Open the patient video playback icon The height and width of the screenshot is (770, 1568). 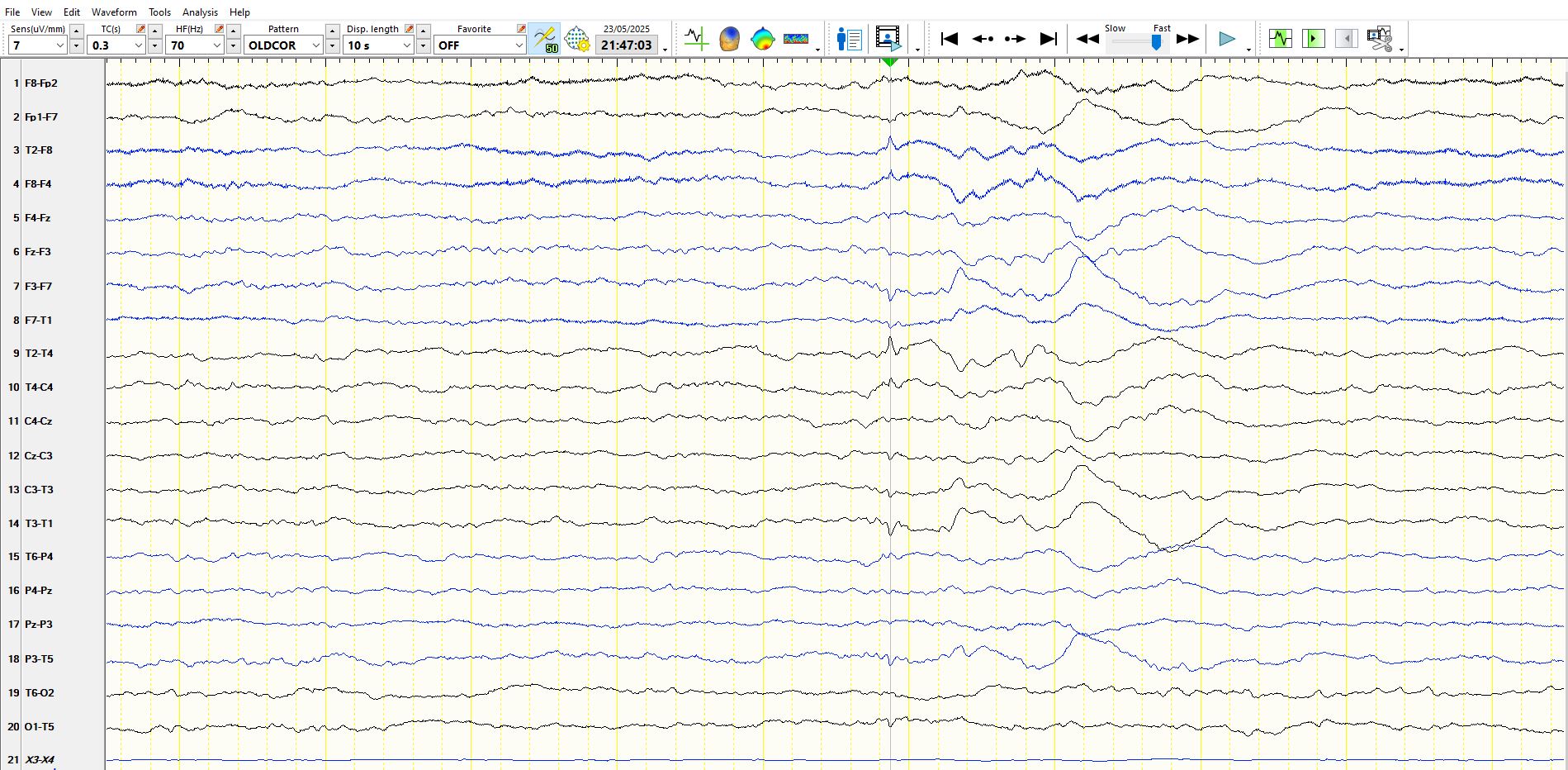tap(888, 39)
